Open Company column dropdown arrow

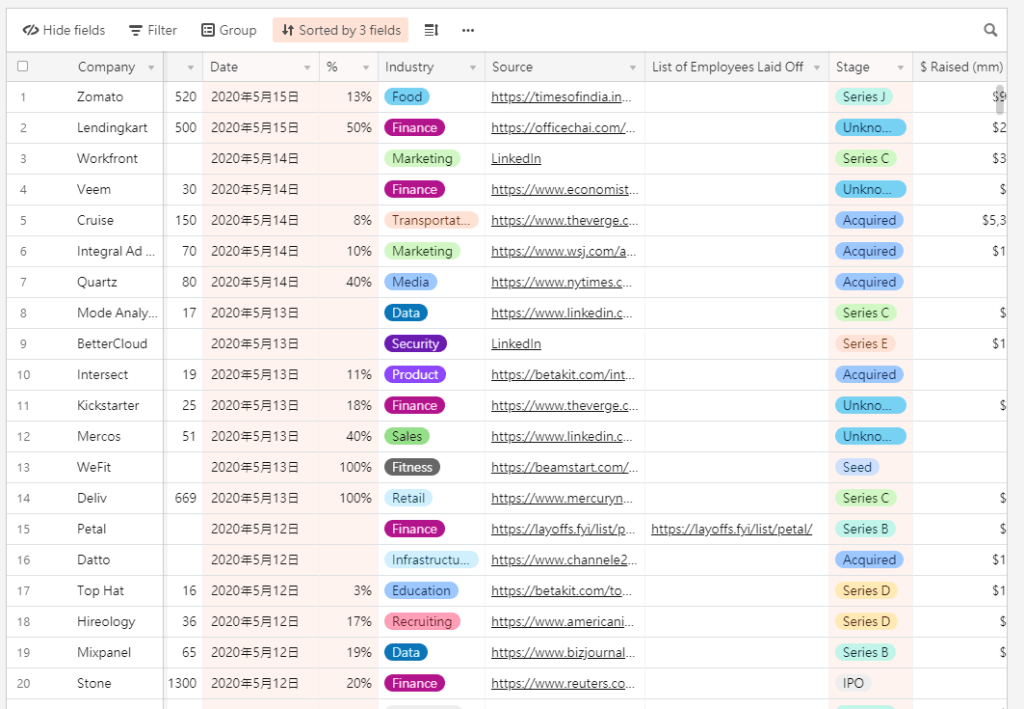tap(151, 67)
